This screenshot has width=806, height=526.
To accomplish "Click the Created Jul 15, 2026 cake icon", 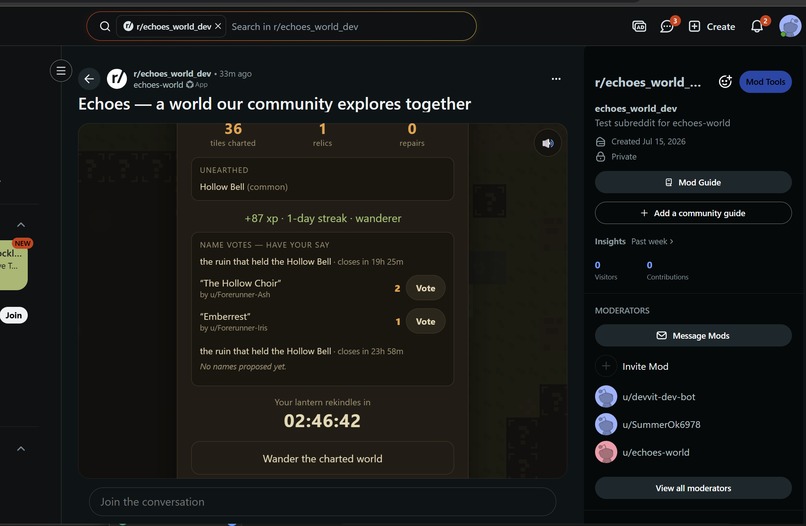I will (x=600, y=141).
